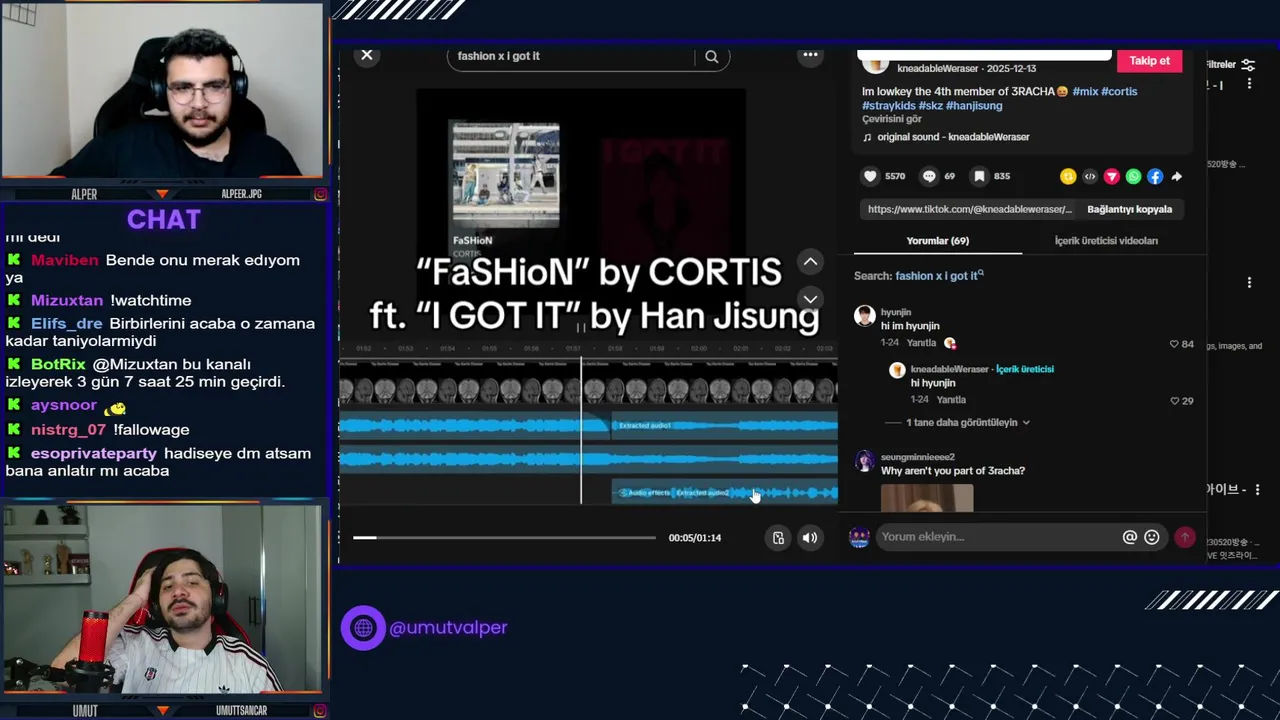Open #cortis hashtag link

(x=1119, y=91)
